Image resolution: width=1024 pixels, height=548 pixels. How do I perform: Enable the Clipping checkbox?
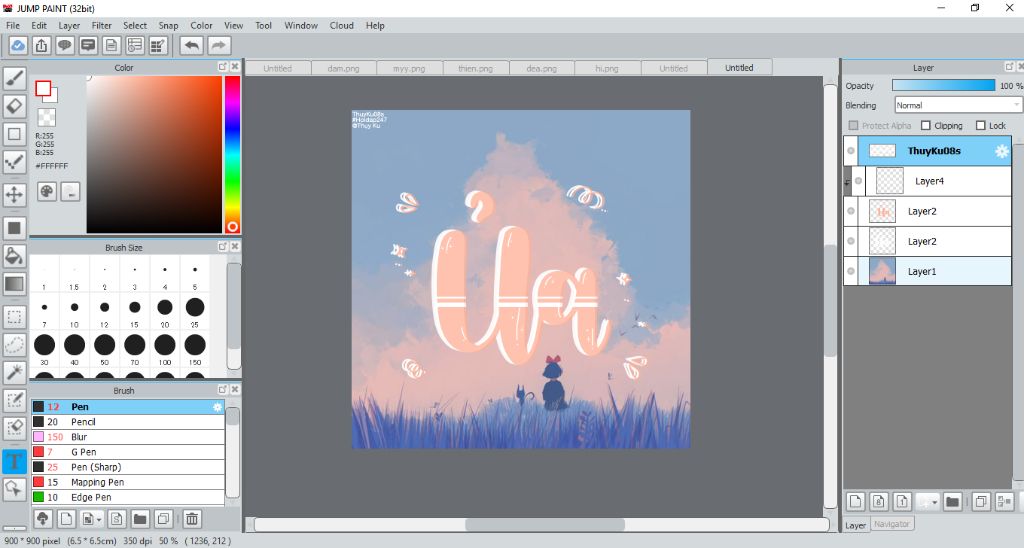point(926,125)
